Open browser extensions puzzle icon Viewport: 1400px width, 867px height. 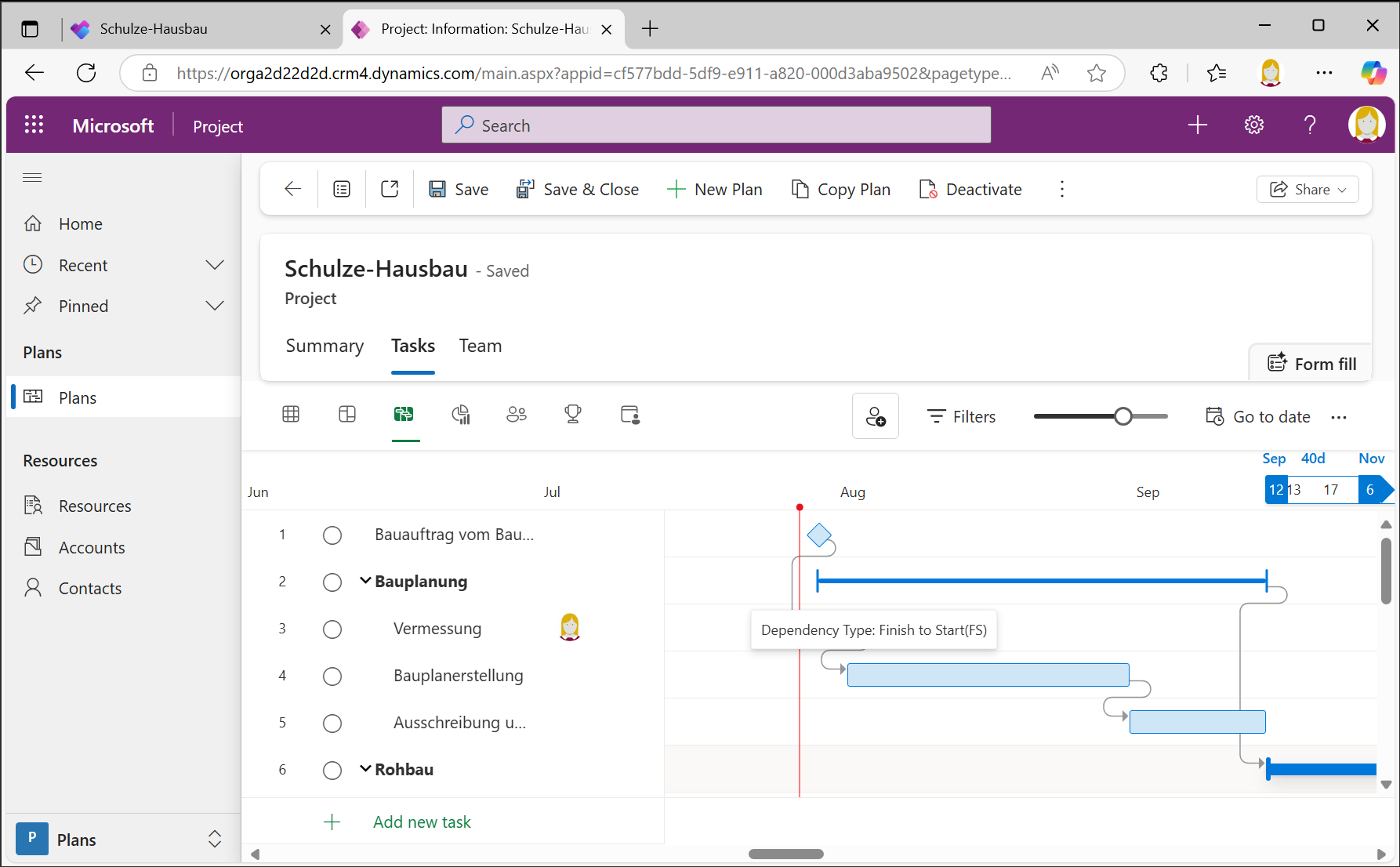pos(1159,73)
